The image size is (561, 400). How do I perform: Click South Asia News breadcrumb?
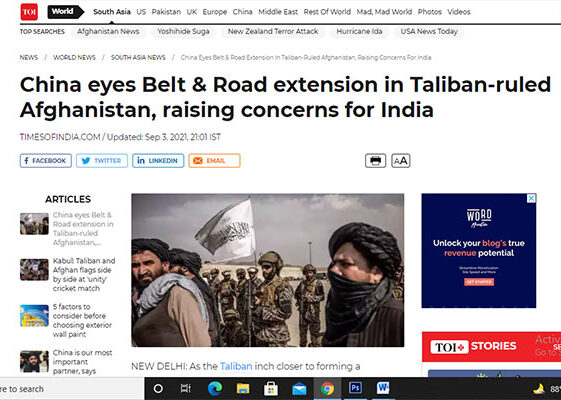click(x=138, y=57)
